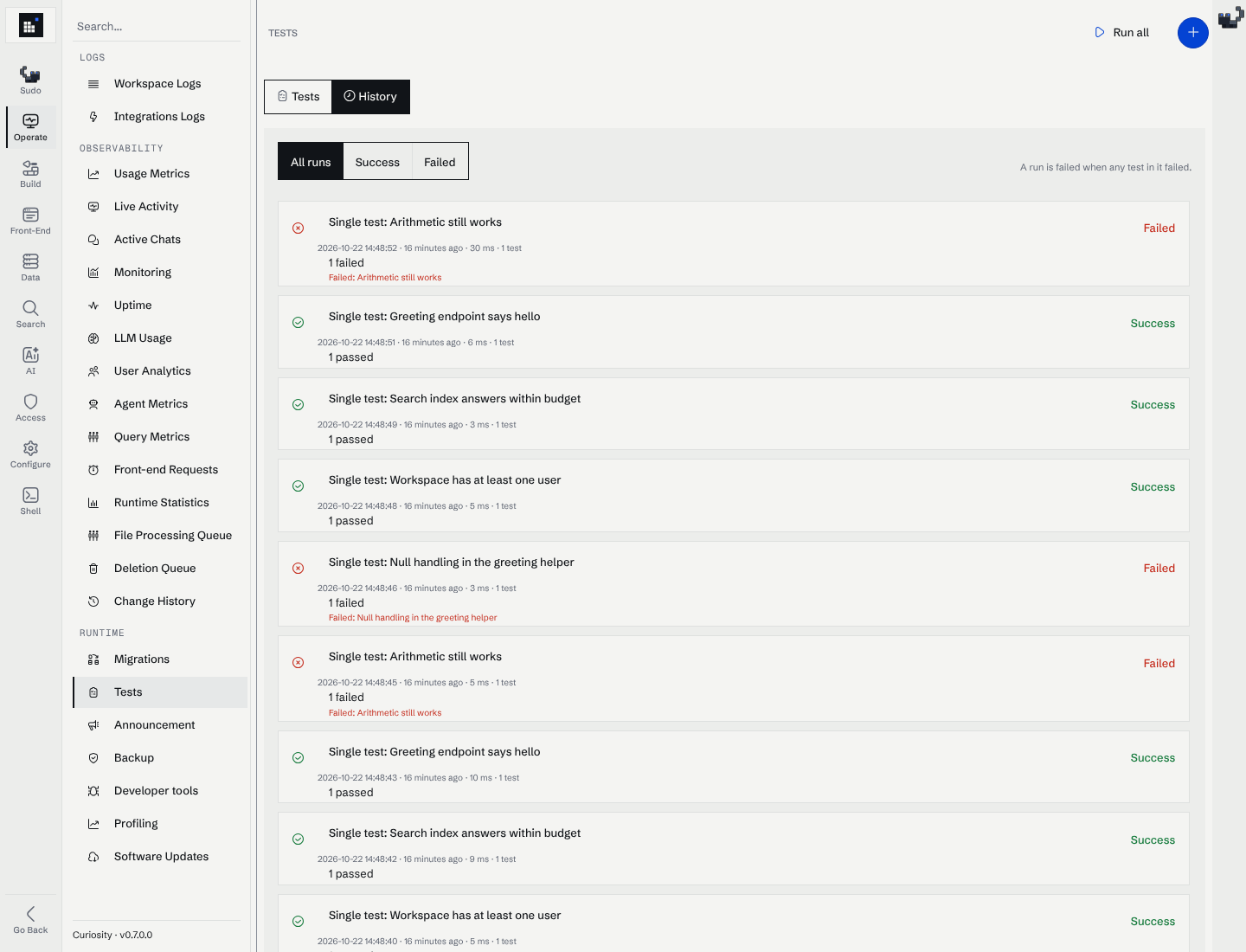Click the Run all button label

click(x=1131, y=33)
